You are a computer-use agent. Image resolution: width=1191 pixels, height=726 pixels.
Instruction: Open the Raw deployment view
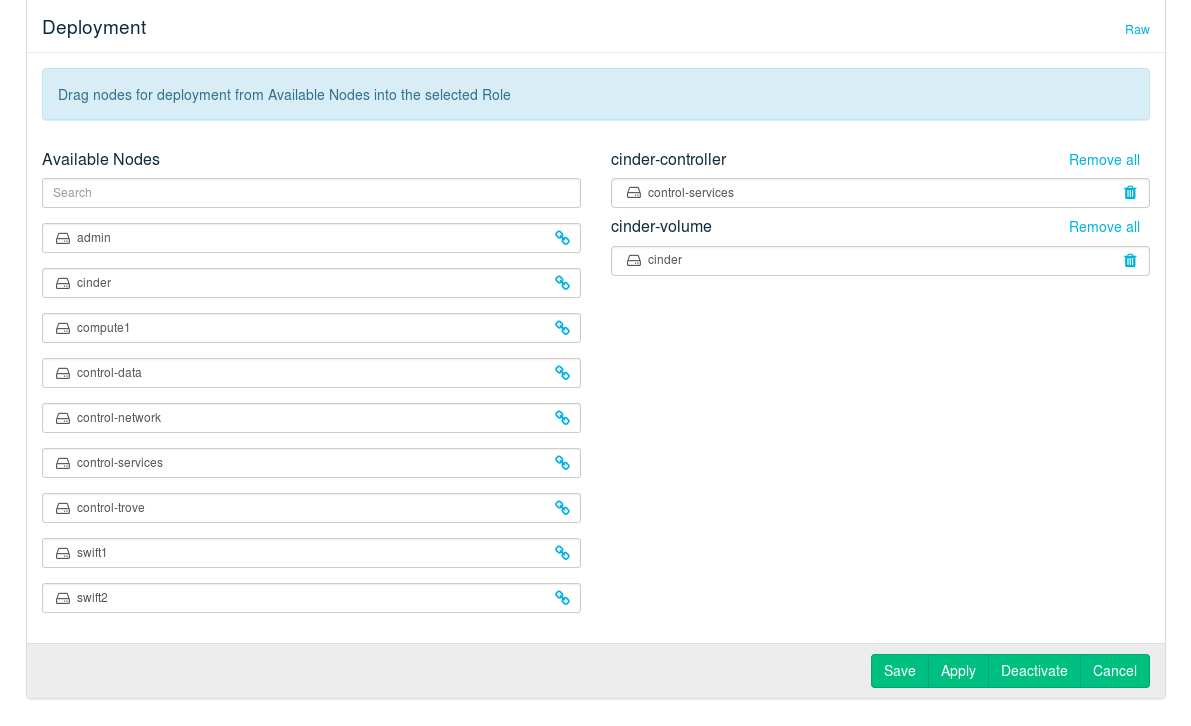[x=1137, y=30]
